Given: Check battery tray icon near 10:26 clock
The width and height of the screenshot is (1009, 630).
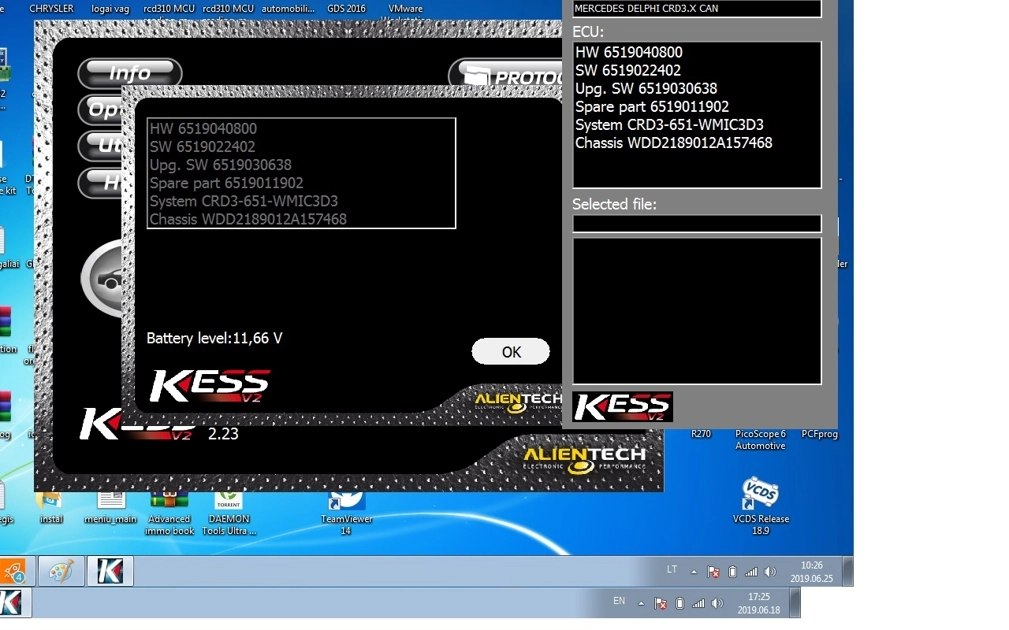Looking at the screenshot, I should click(732, 571).
